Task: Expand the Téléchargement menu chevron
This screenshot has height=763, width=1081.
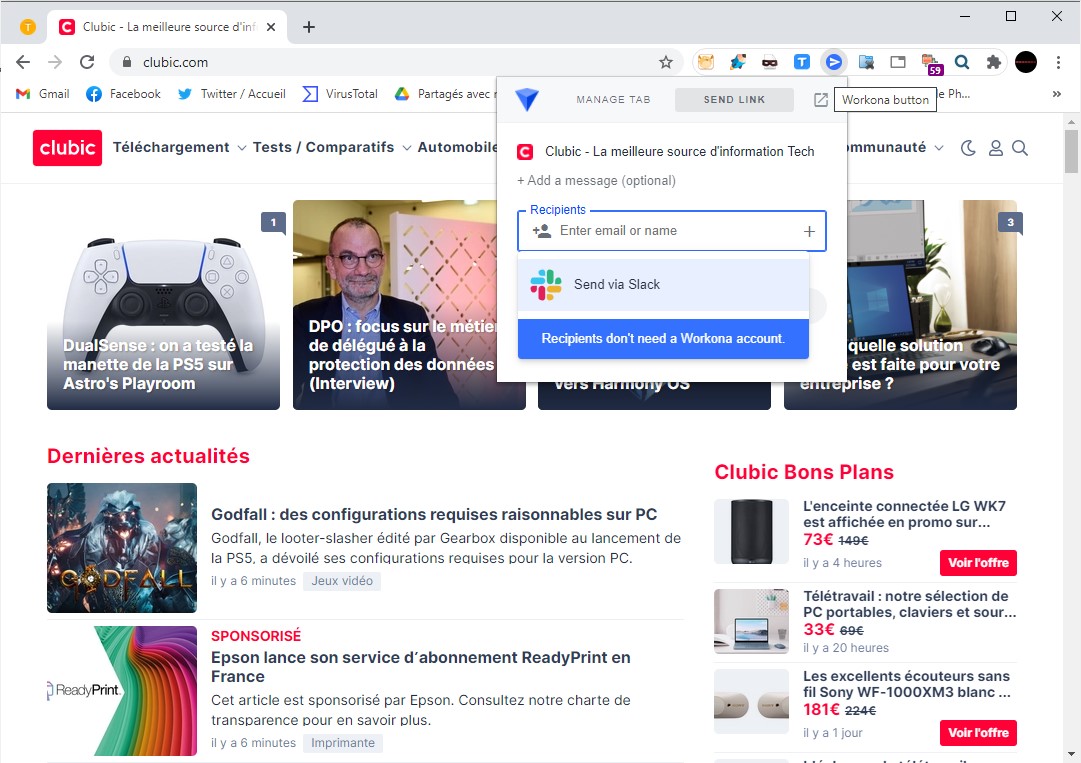Action: 241,148
